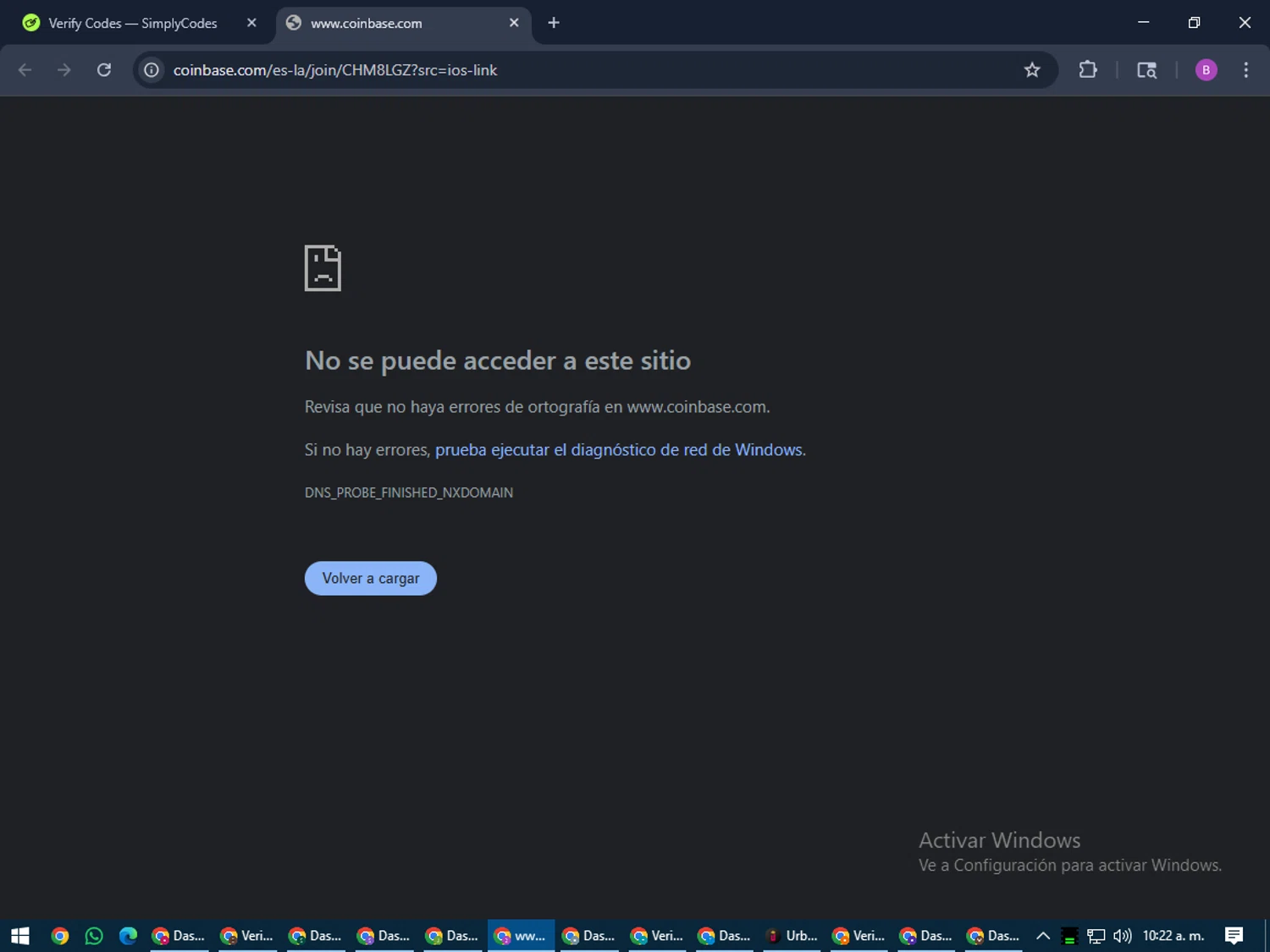This screenshot has width=1270, height=952.
Task: Open the Windows Start menu
Action: 20,936
